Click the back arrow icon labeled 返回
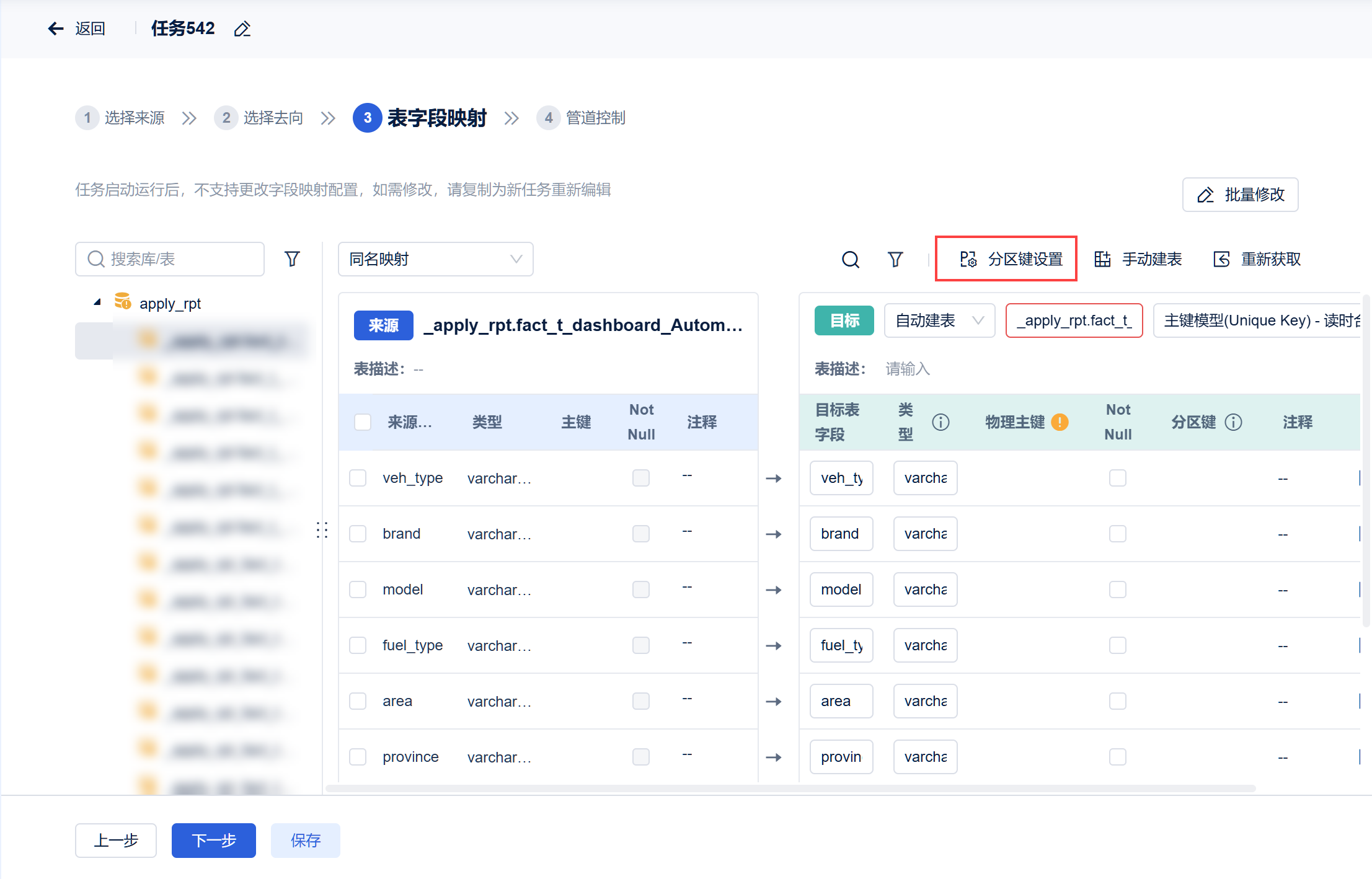 (x=56, y=29)
